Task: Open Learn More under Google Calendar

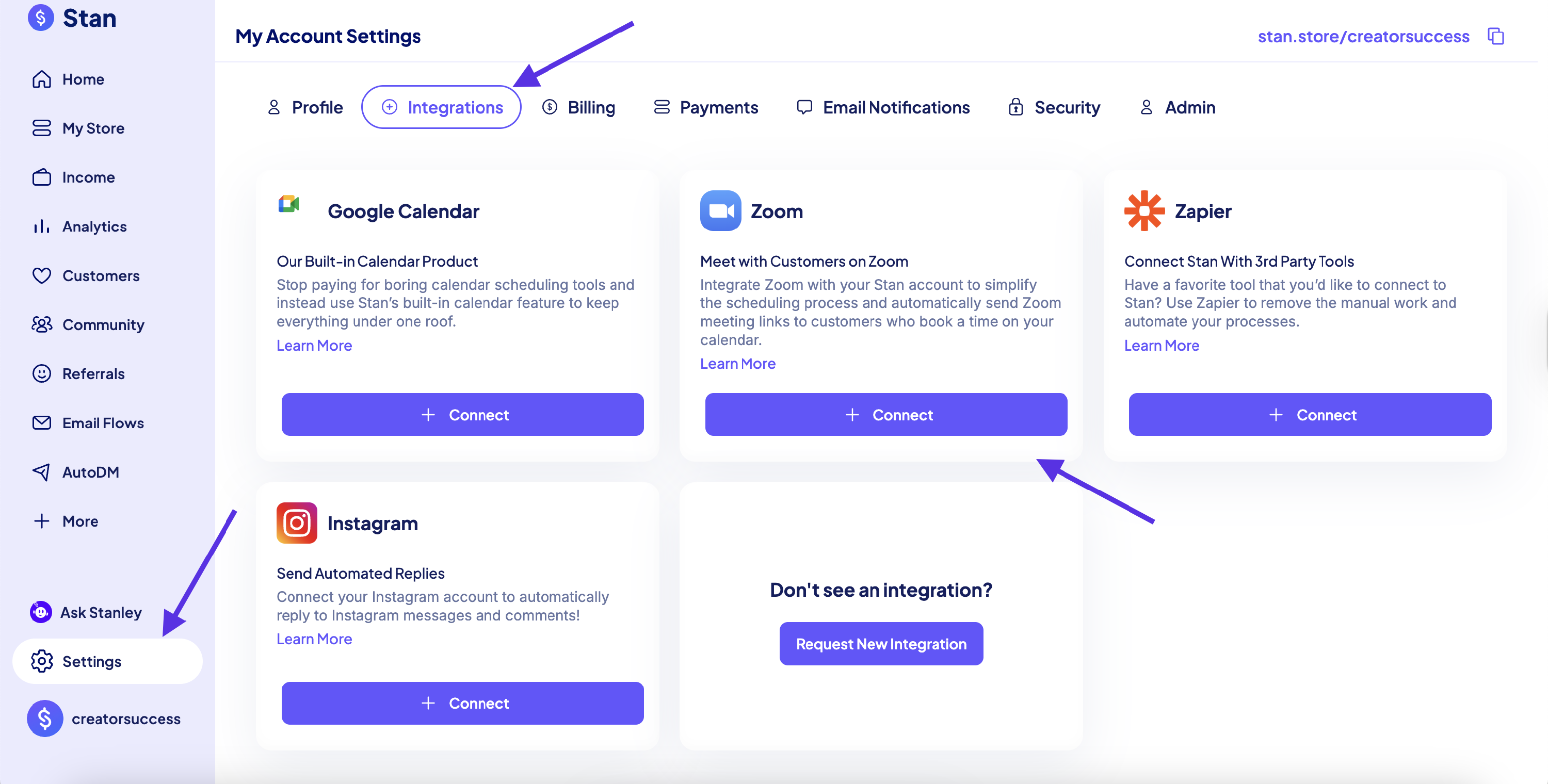Action: click(314, 346)
